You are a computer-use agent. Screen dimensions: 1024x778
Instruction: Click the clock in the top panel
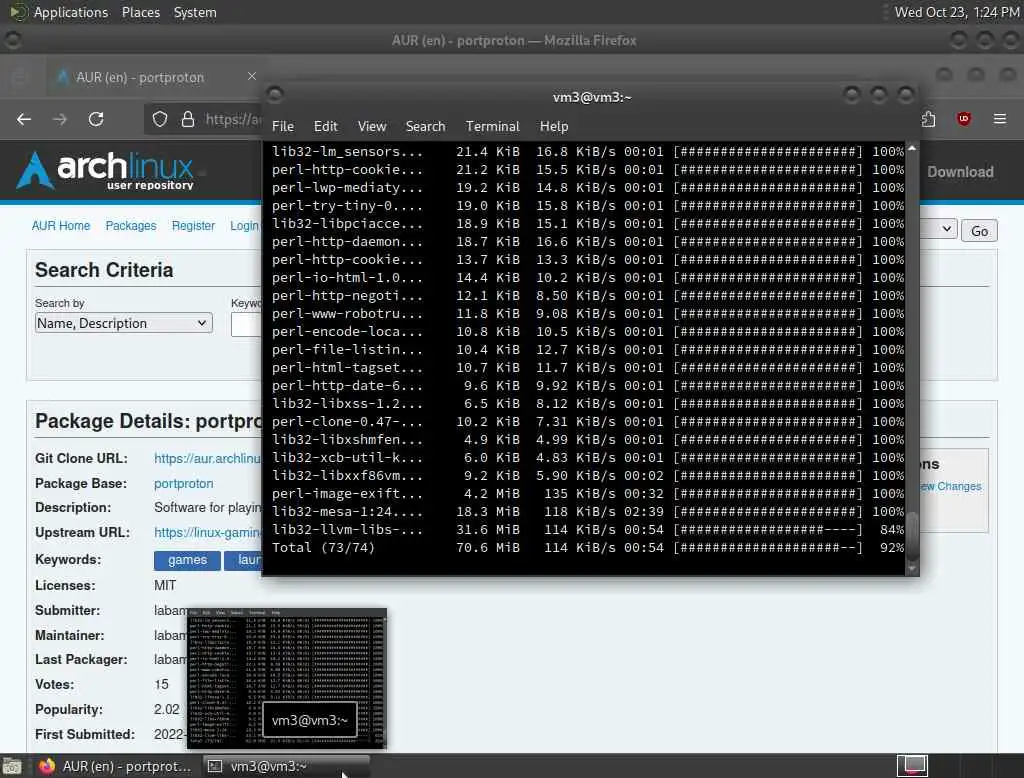[x=957, y=12]
